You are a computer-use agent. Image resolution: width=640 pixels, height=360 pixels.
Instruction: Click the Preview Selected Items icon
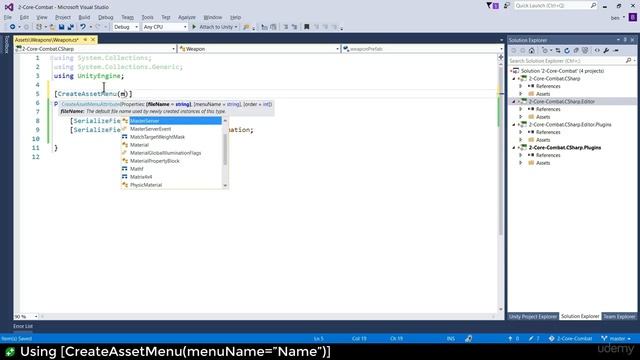click(616, 51)
